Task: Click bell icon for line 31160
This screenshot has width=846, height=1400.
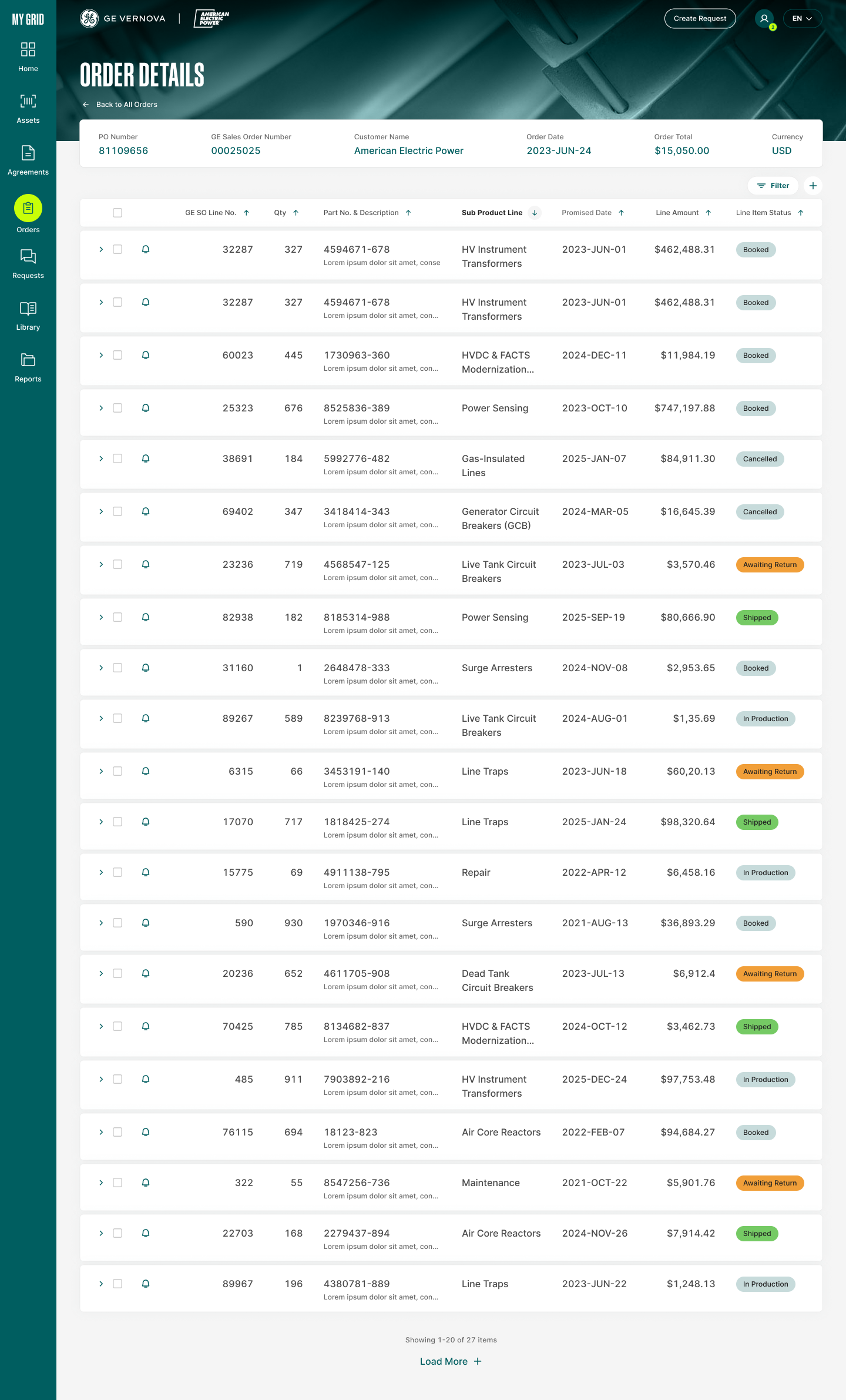Action: coord(146,668)
